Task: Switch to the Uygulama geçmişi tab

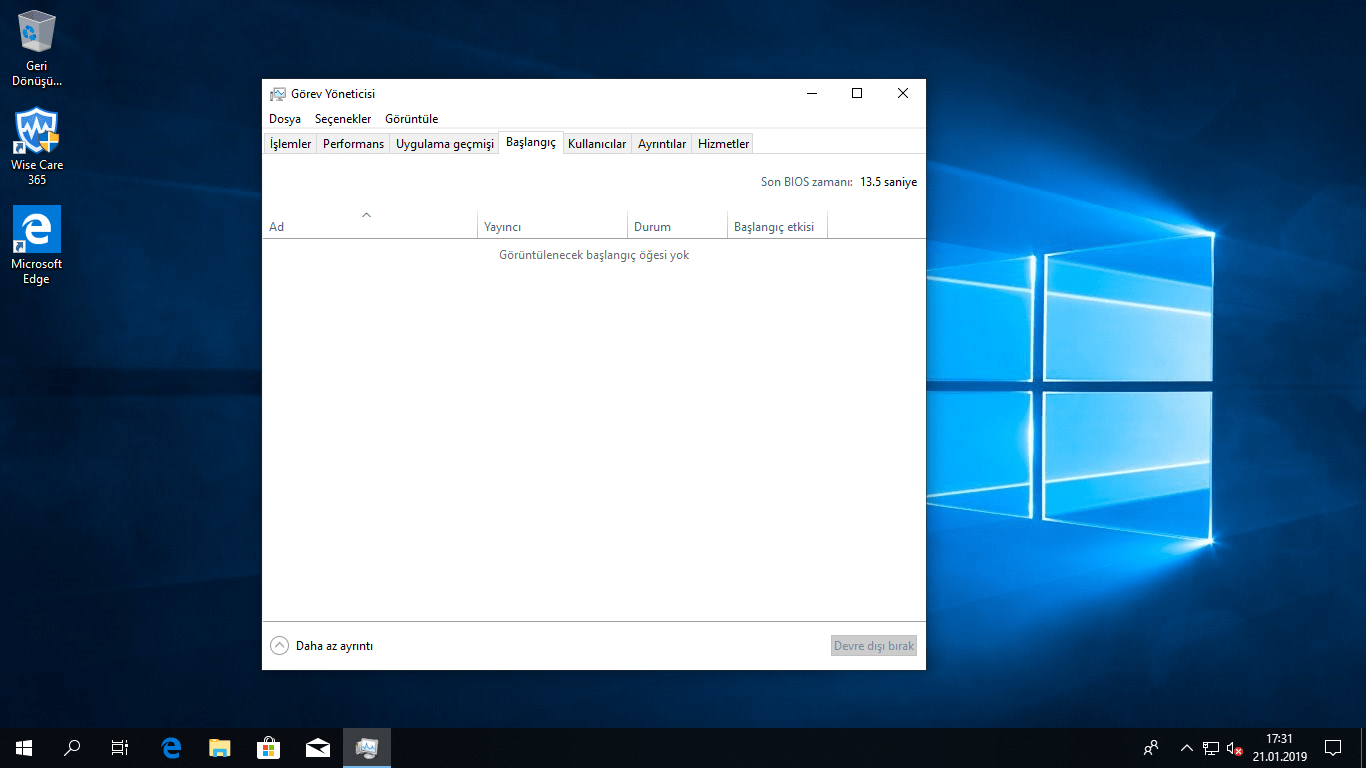Action: click(x=445, y=144)
